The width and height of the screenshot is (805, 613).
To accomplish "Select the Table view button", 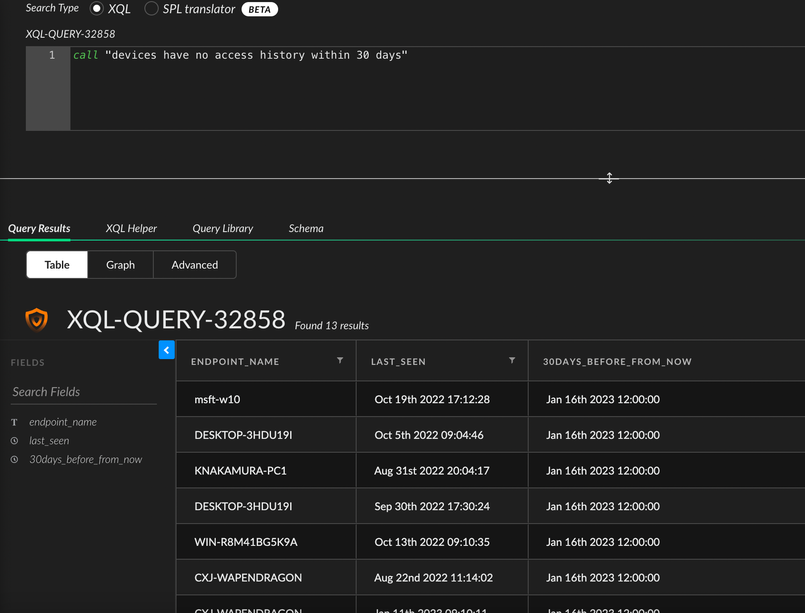I will (x=57, y=265).
